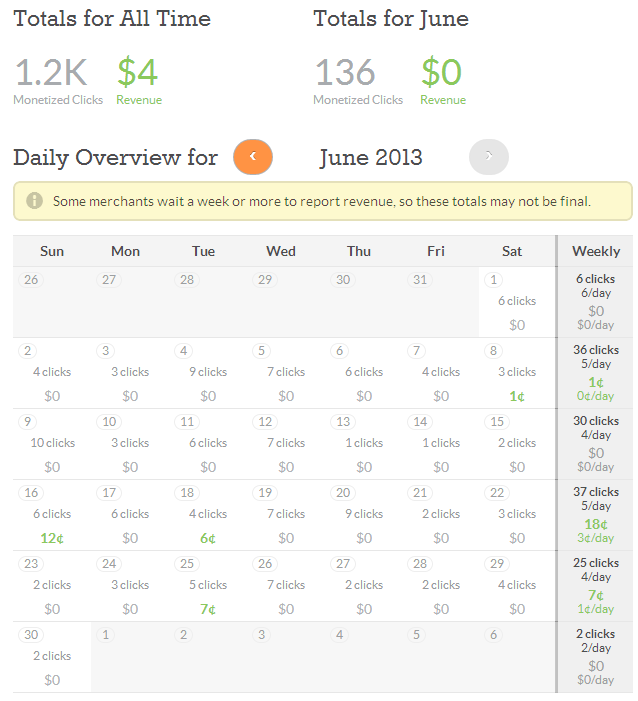Go to previous month with orange arrow
The height and width of the screenshot is (701, 638).
pyautogui.click(x=253, y=157)
